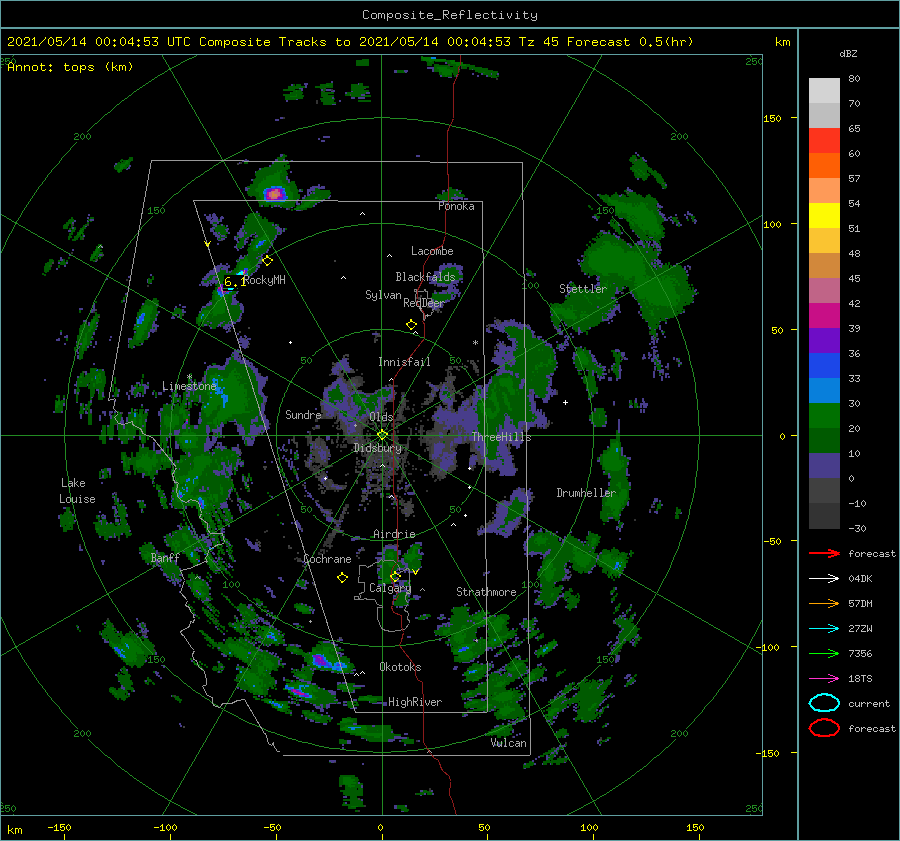Image resolution: width=900 pixels, height=841 pixels.
Task: Click the Lacombe town label
Action: 432,251
